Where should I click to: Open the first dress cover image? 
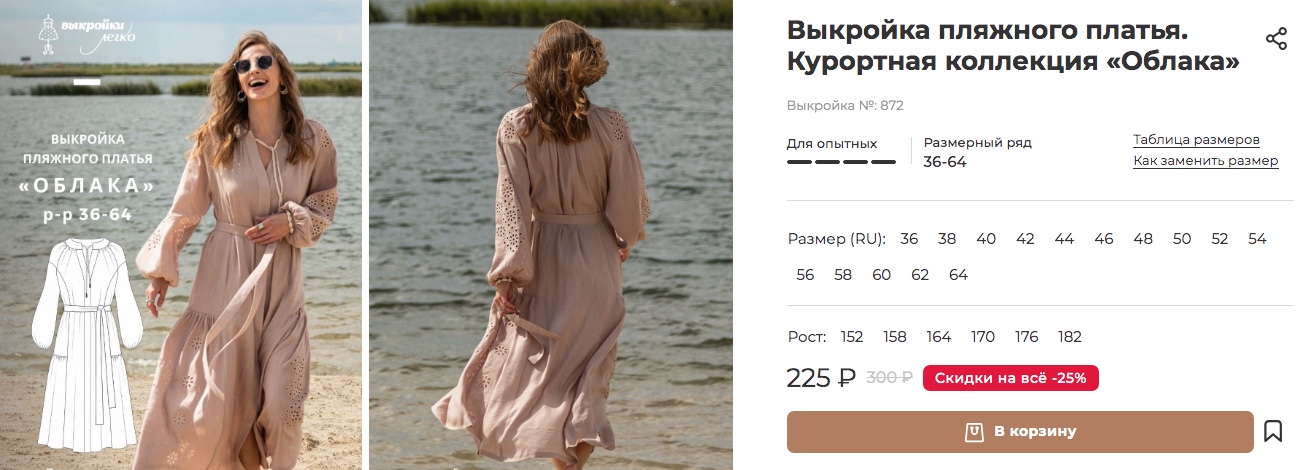(181, 235)
